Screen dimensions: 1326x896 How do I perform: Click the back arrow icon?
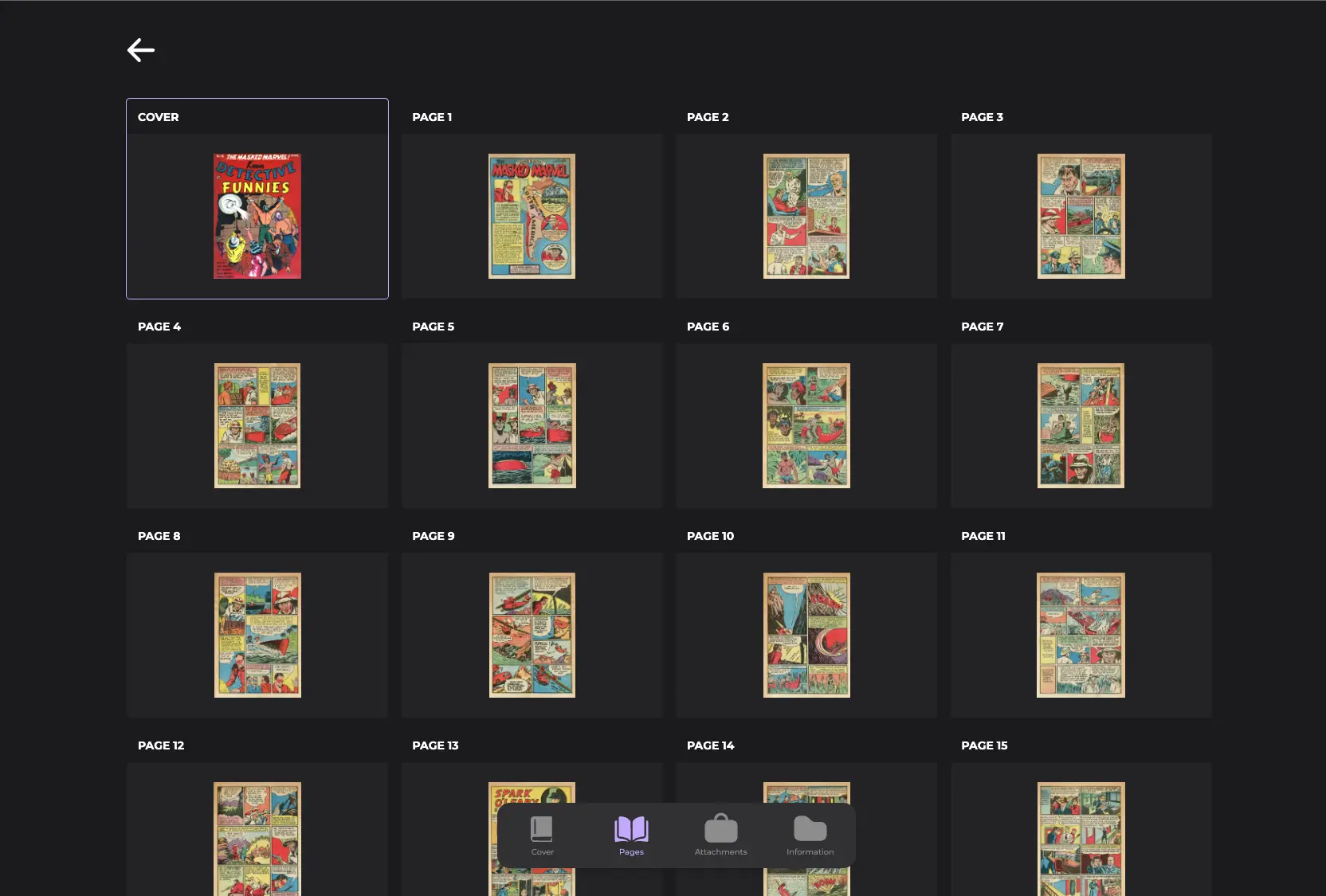point(141,50)
